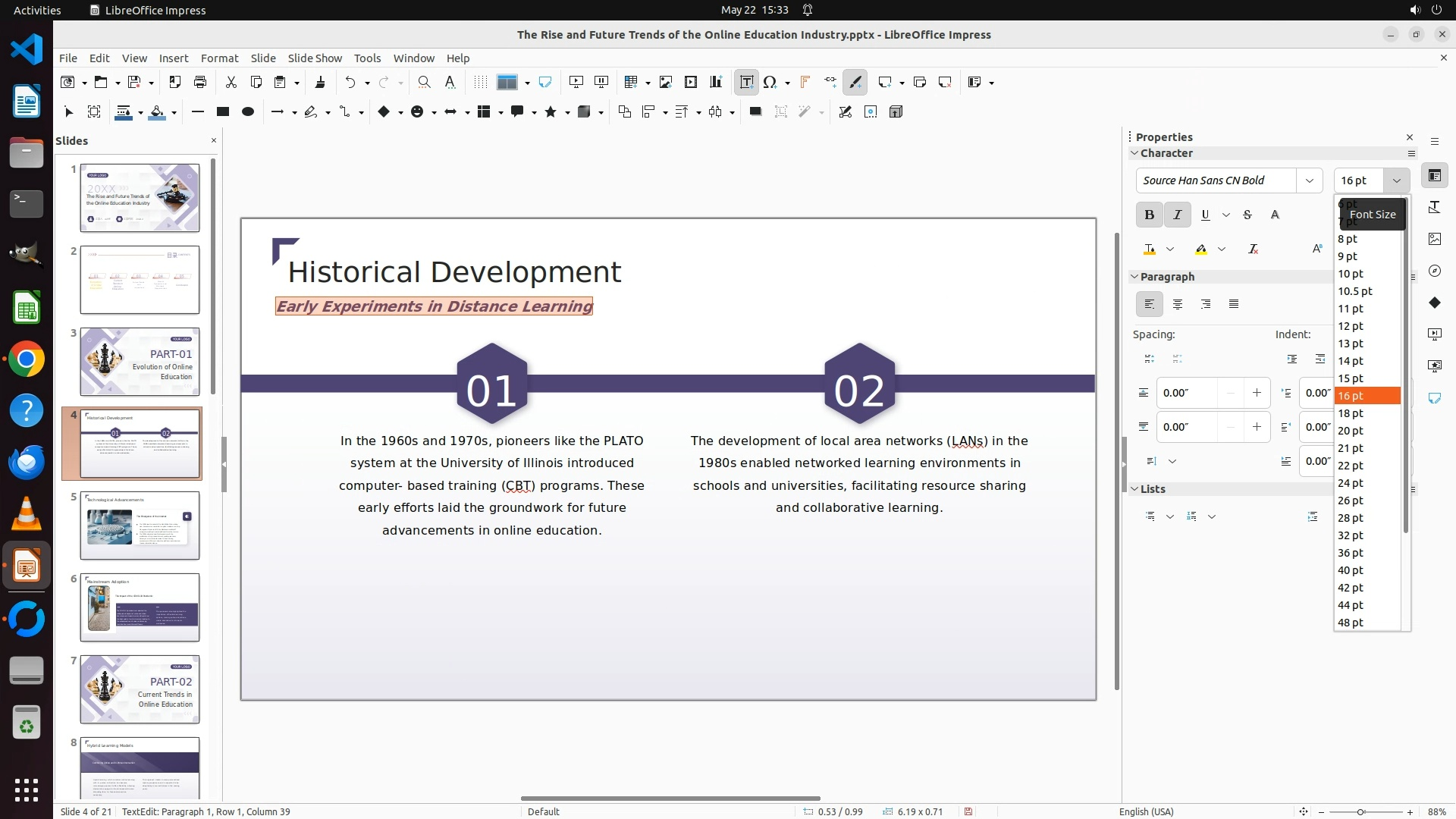Click the Strikethrough icon in Character panel
Screen dimensions: 1456x819
(1247, 215)
